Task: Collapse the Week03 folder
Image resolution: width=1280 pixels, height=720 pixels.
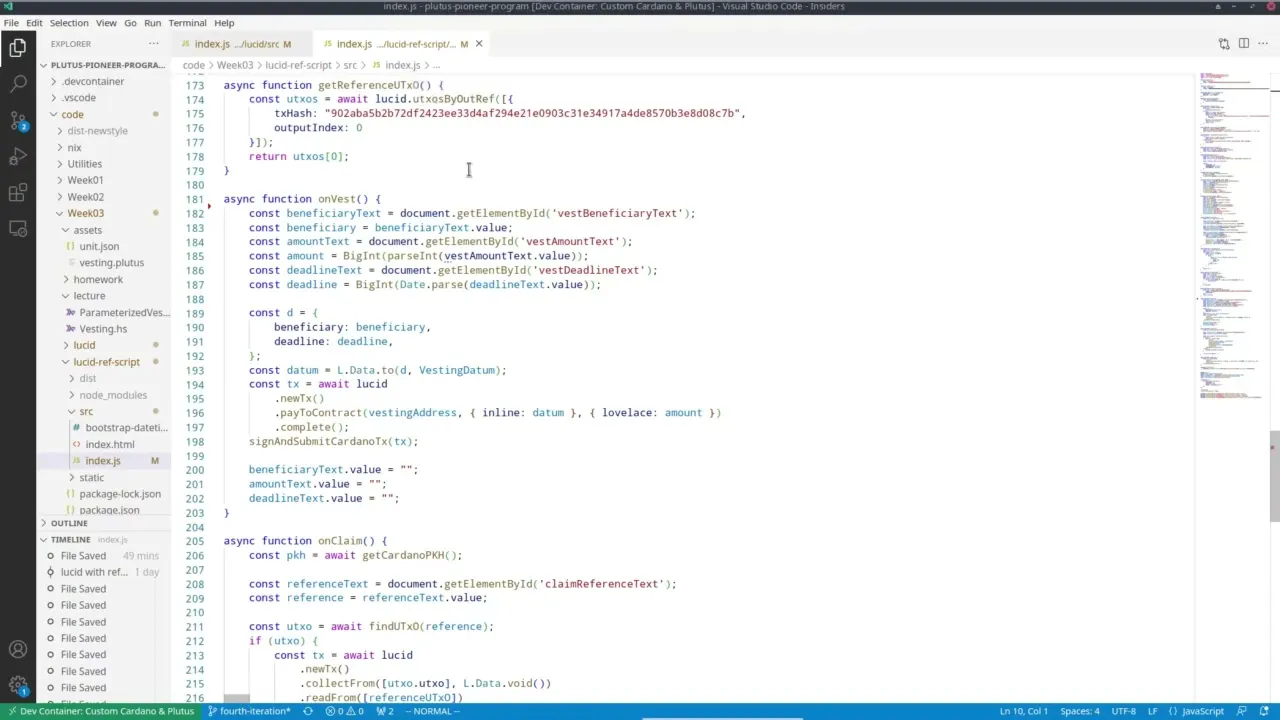Action: (85, 213)
